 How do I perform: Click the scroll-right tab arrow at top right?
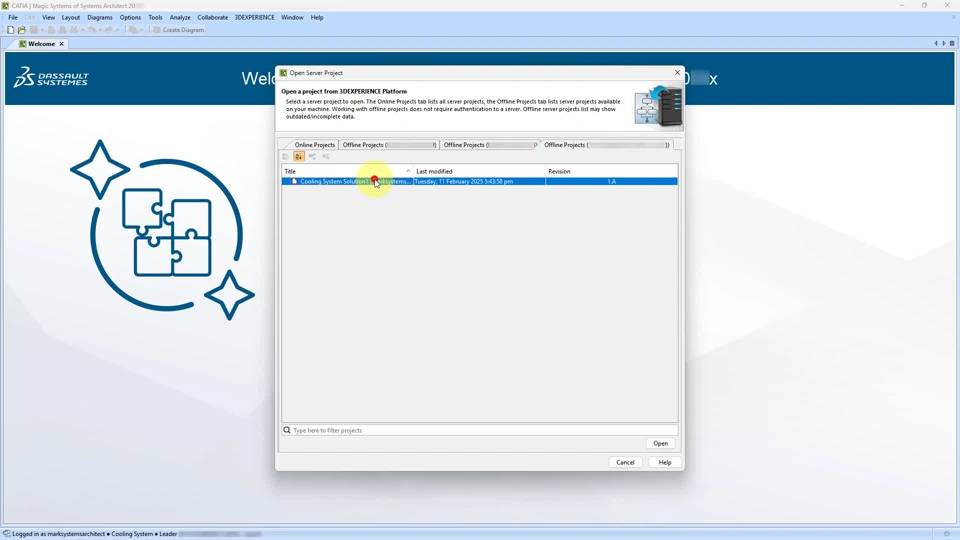coord(943,43)
